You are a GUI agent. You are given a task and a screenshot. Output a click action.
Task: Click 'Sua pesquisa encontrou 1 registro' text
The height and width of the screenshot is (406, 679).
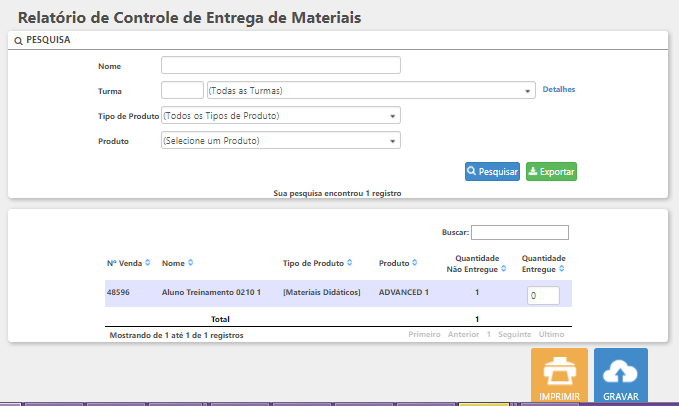(x=337, y=193)
